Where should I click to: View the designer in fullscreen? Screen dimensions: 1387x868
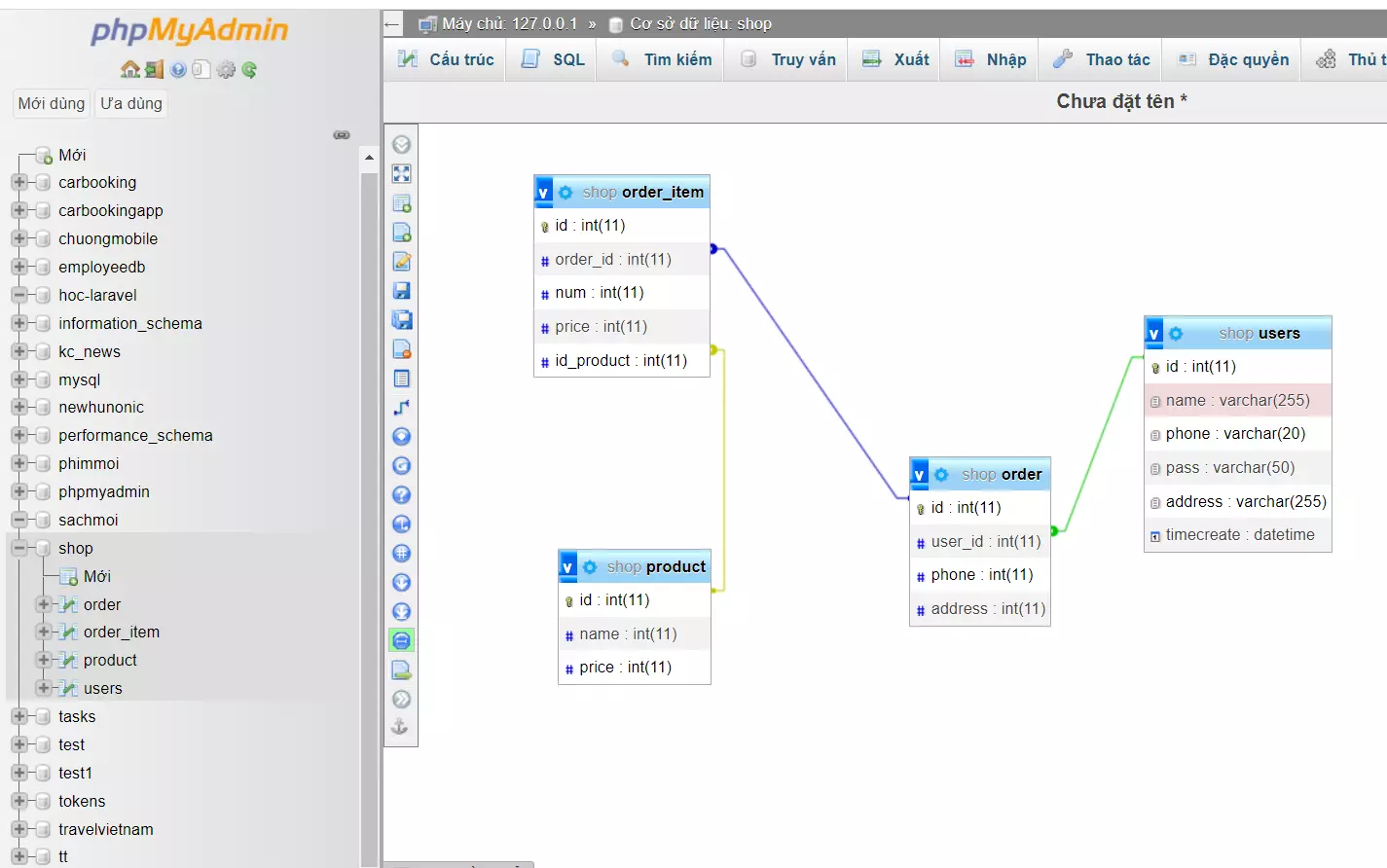pos(401,174)
